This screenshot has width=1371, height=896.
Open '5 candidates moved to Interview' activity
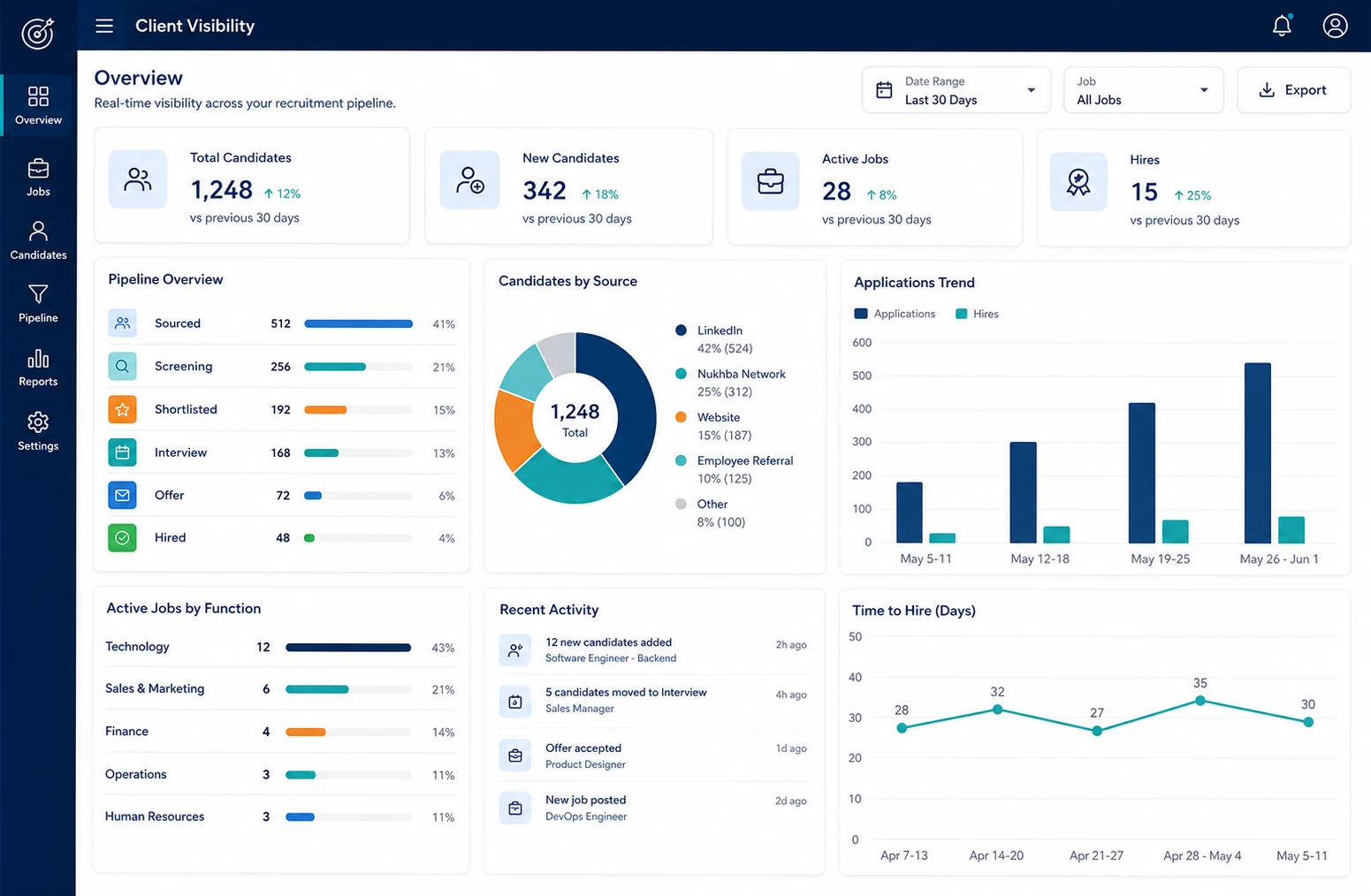[653, 701]
